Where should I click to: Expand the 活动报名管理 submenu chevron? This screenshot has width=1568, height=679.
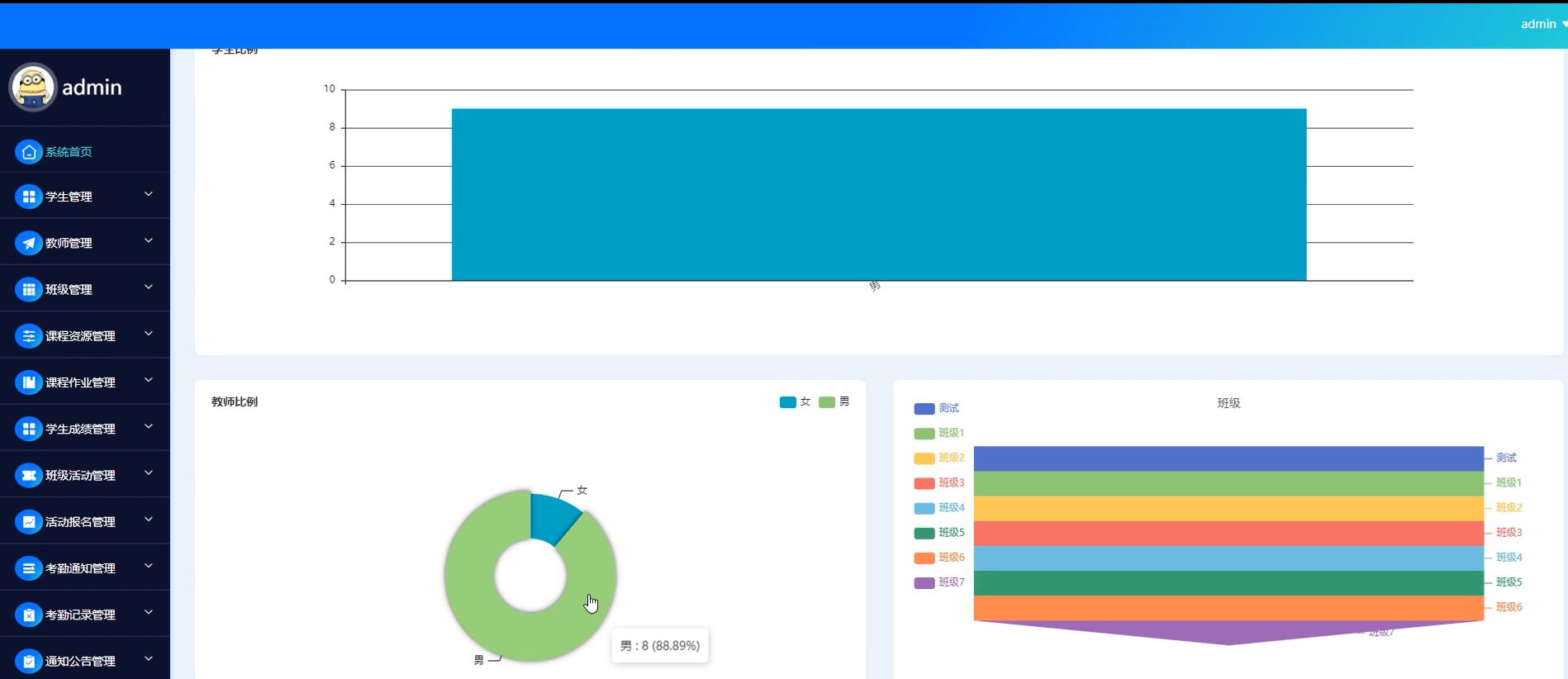pos(149,520)
